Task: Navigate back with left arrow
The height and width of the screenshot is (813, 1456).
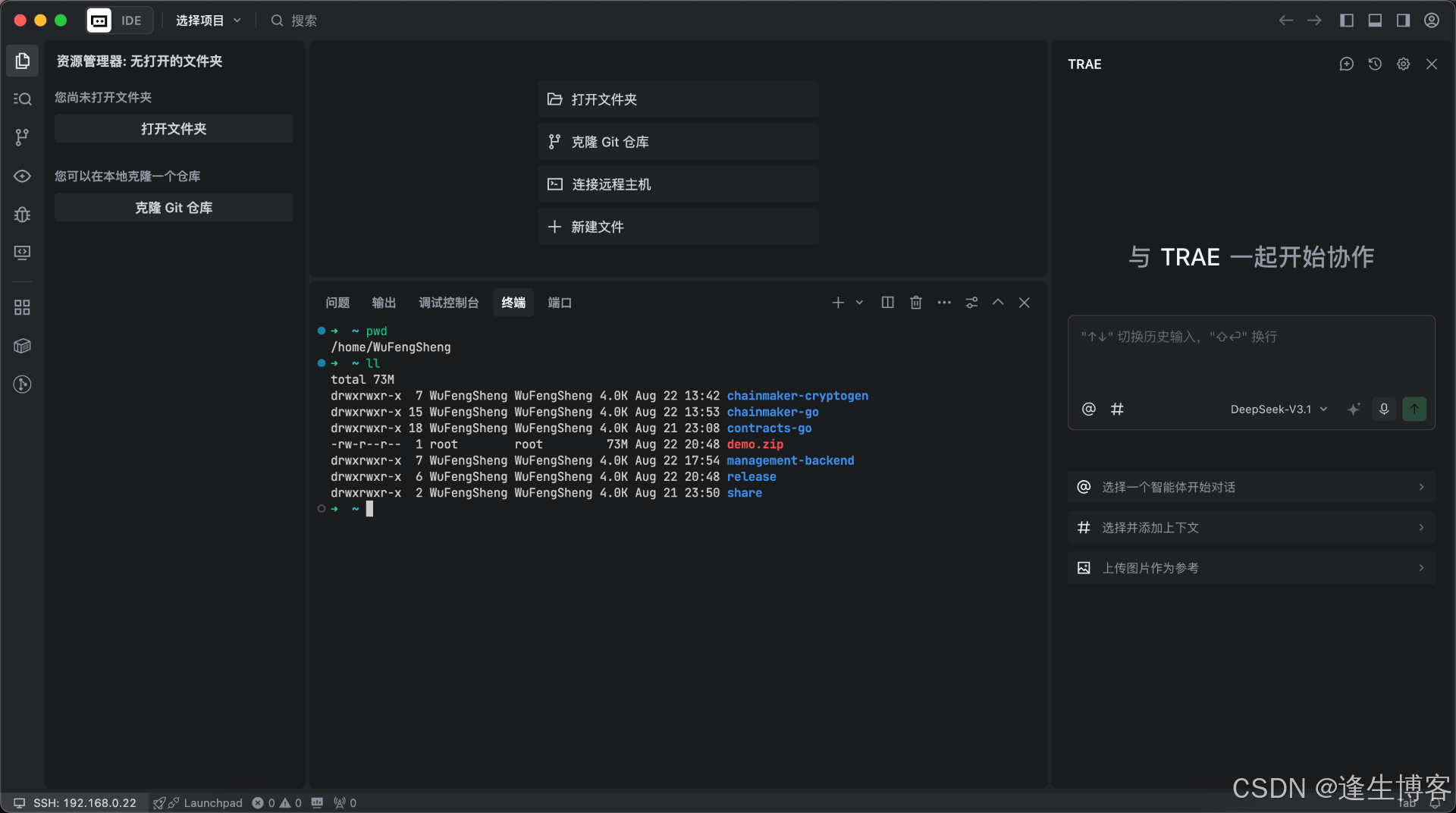Action: (x=1285, y=20)
